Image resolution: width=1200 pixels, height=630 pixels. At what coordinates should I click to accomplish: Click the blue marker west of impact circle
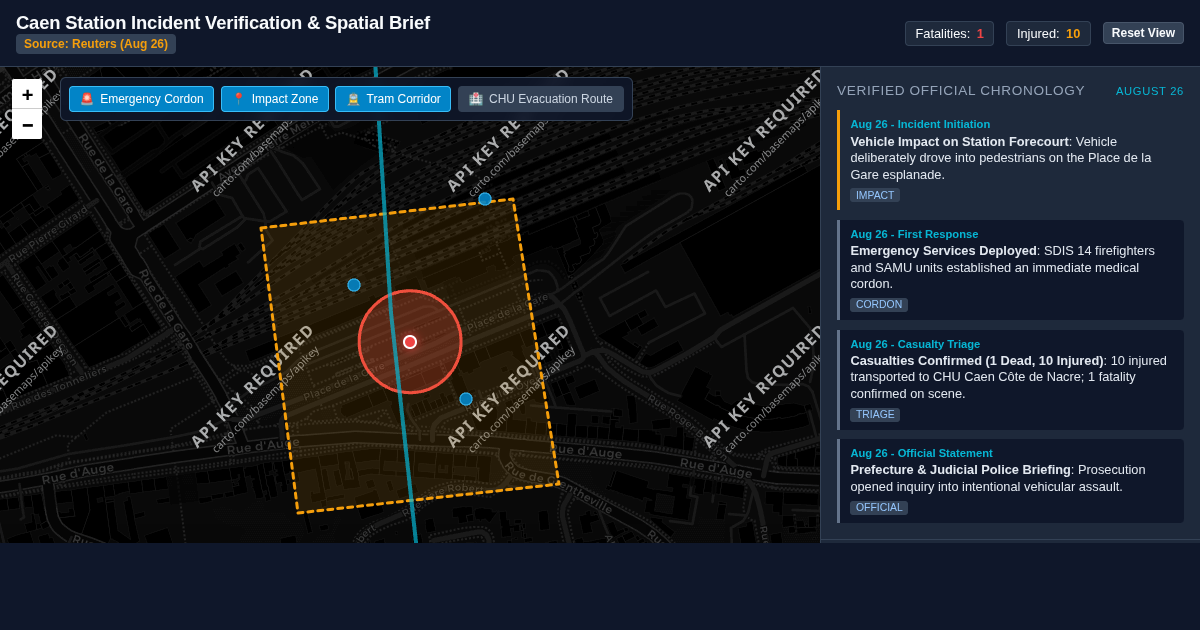(354, 285)
